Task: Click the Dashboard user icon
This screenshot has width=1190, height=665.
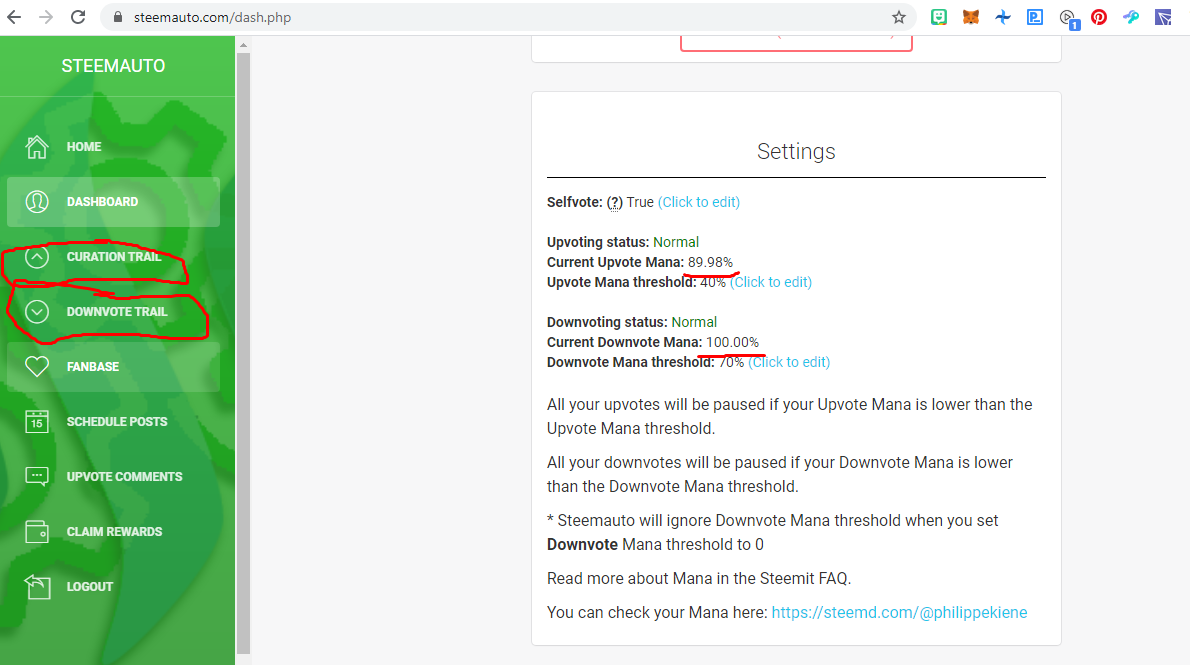Action: pyautogui.click(x=36, y=202)
